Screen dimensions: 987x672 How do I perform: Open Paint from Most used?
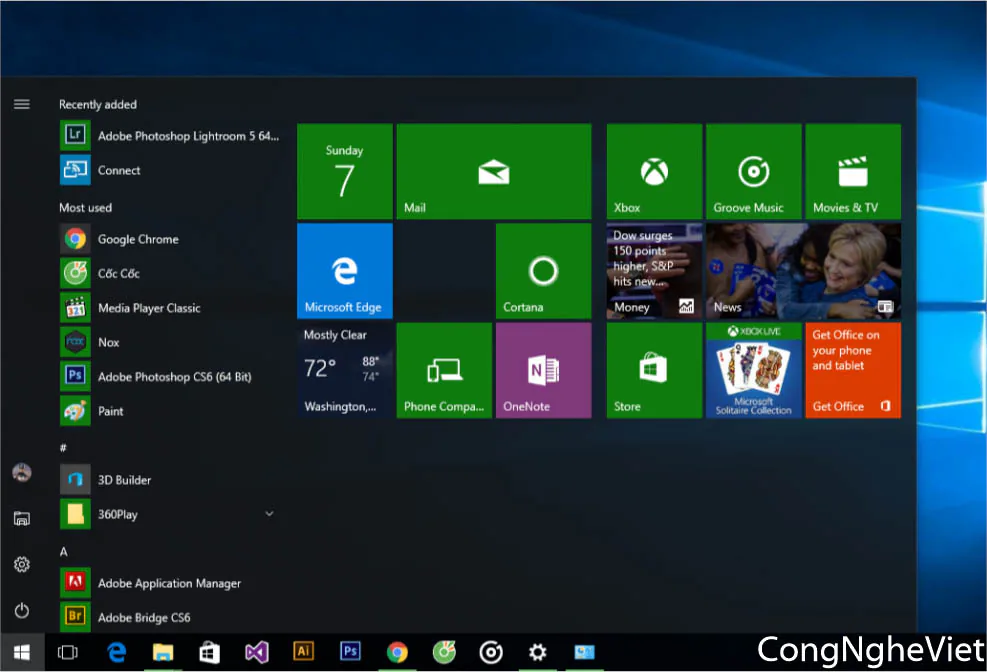(x=170, y=411)
